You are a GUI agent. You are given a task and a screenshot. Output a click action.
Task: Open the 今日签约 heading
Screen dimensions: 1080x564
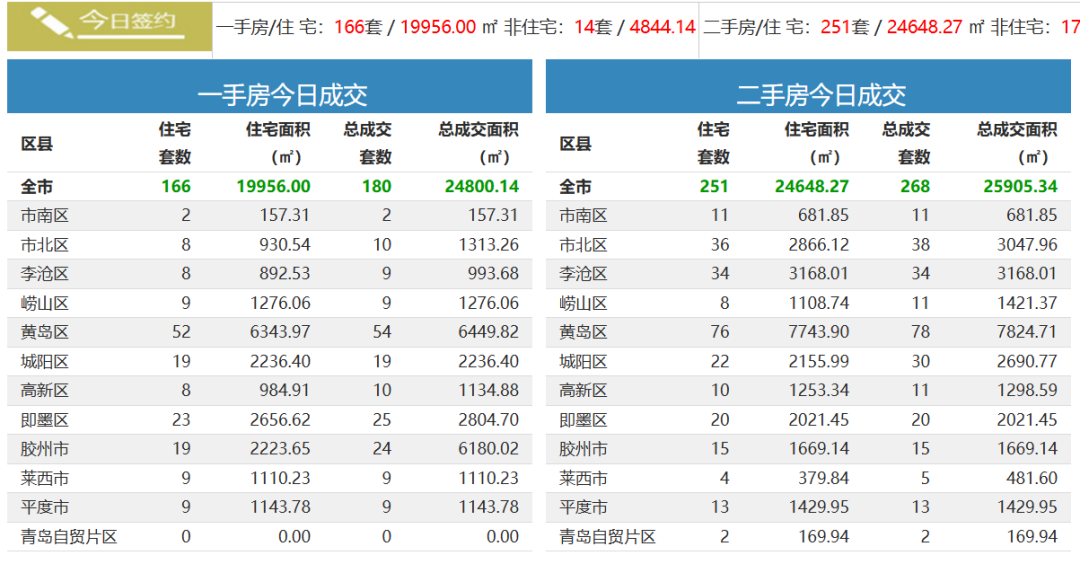point(127,21)
